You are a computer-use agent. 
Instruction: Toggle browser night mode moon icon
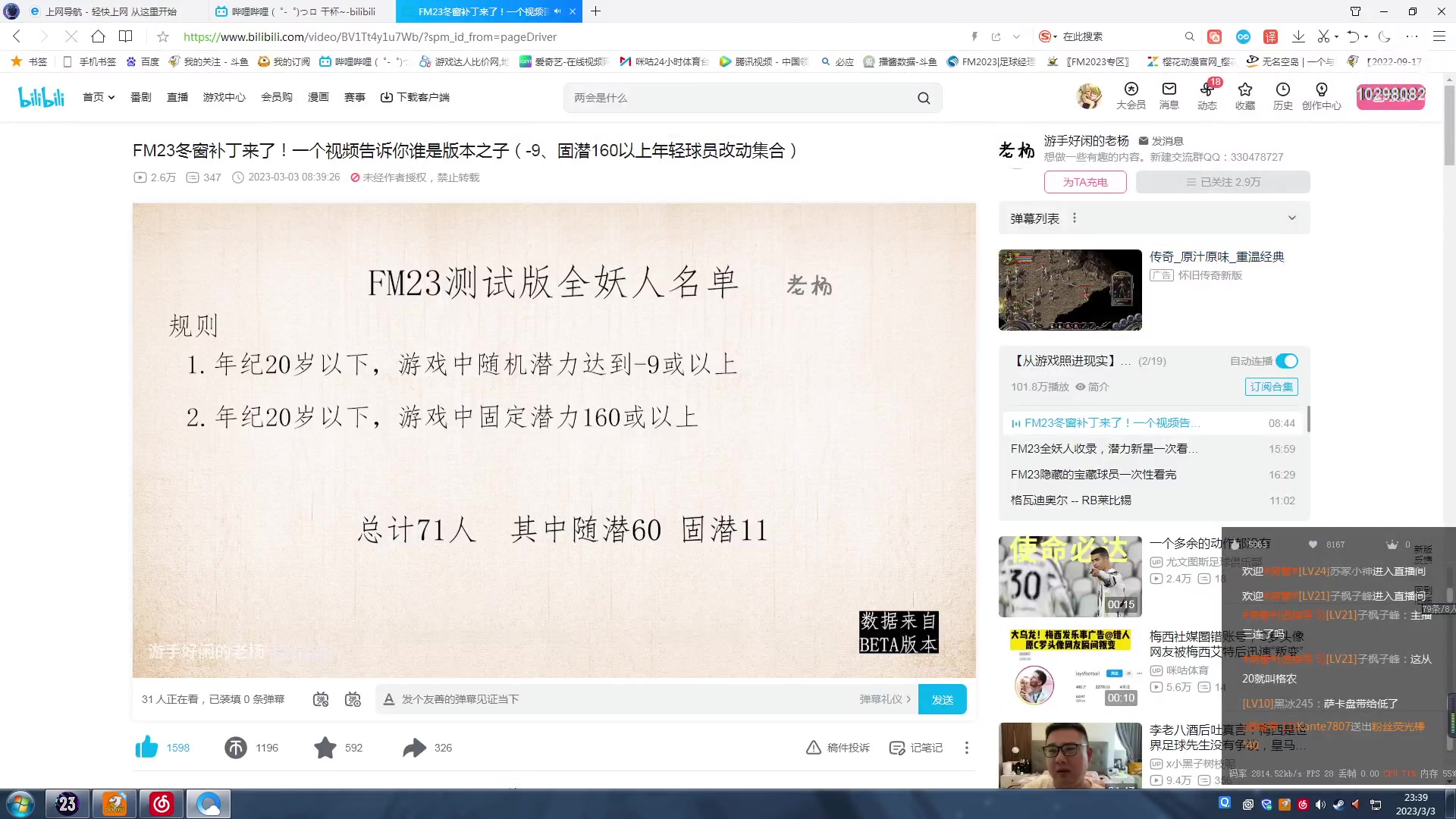(x=1385, y=36)
